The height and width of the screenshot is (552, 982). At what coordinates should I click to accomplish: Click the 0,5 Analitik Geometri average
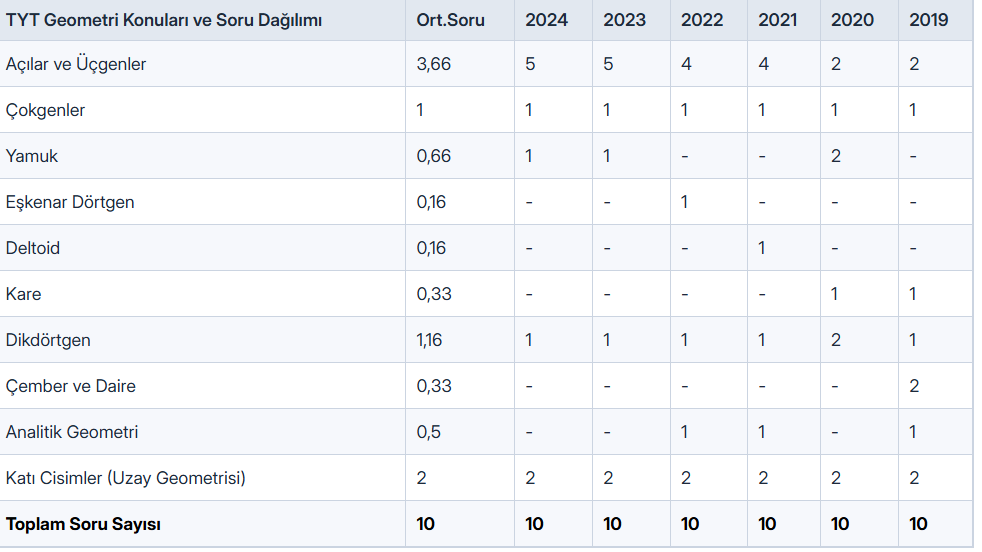(x=428, y=432)
